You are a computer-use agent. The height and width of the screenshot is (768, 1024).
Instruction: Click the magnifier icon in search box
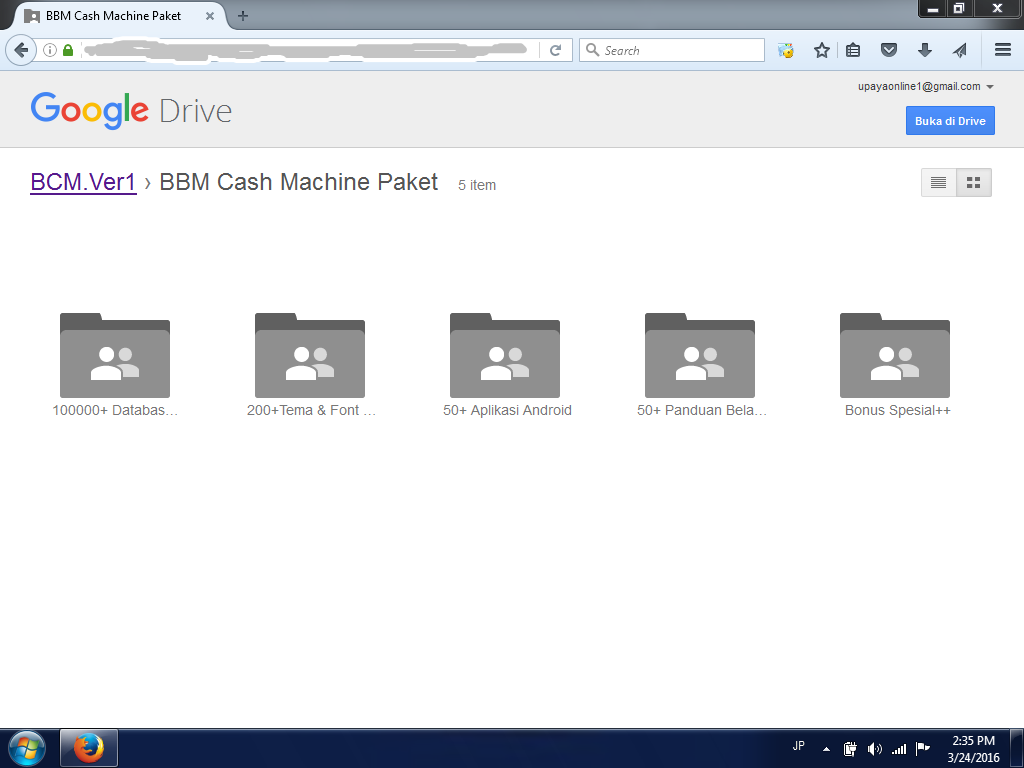coord(592,50)
